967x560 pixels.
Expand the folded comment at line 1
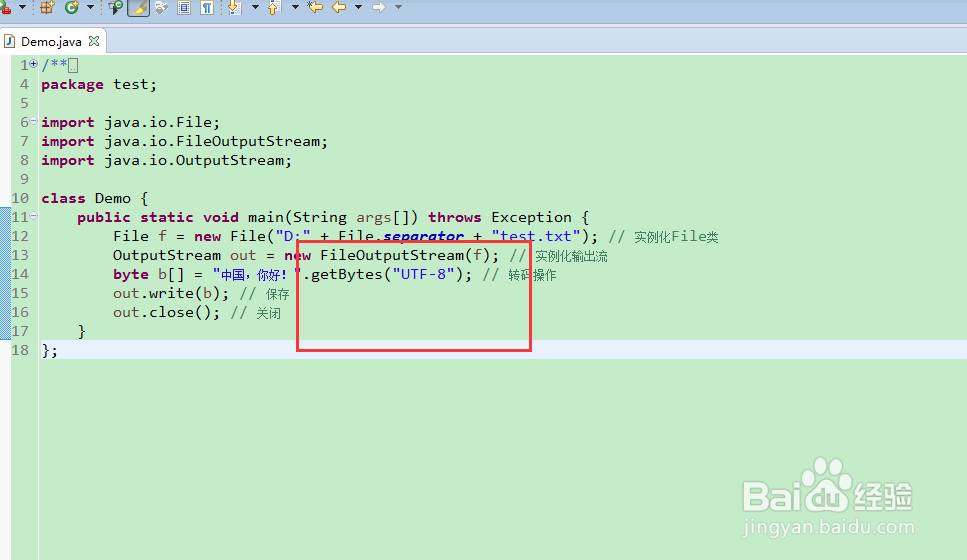pyautogui.click(x=33, y=64)
